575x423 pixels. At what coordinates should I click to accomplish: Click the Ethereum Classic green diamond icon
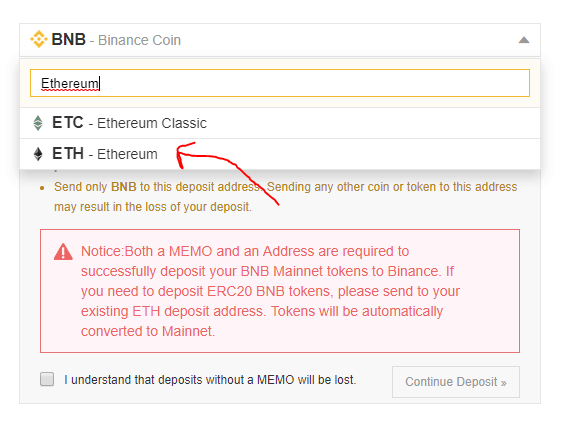[38, 123]
